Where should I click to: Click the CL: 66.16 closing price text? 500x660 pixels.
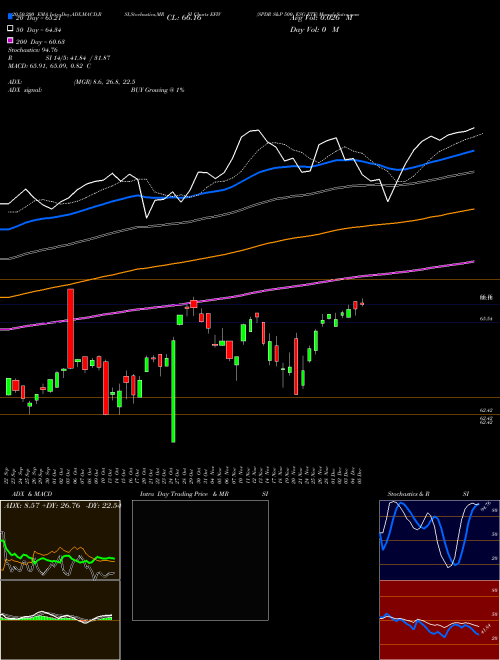(184, 18)
